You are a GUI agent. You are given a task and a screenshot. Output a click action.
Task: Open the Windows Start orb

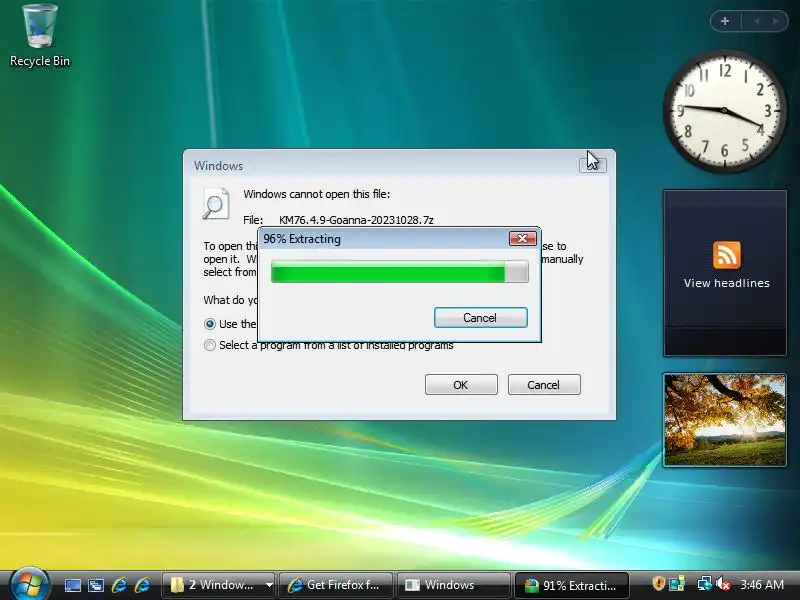29,584
